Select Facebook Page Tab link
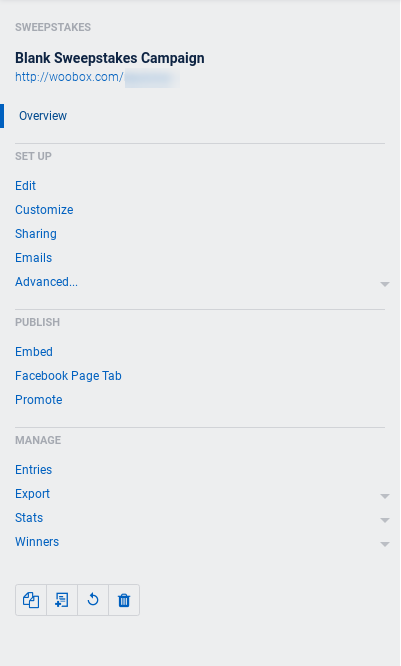This screenshot has width=401, height=666. [68, 376]
